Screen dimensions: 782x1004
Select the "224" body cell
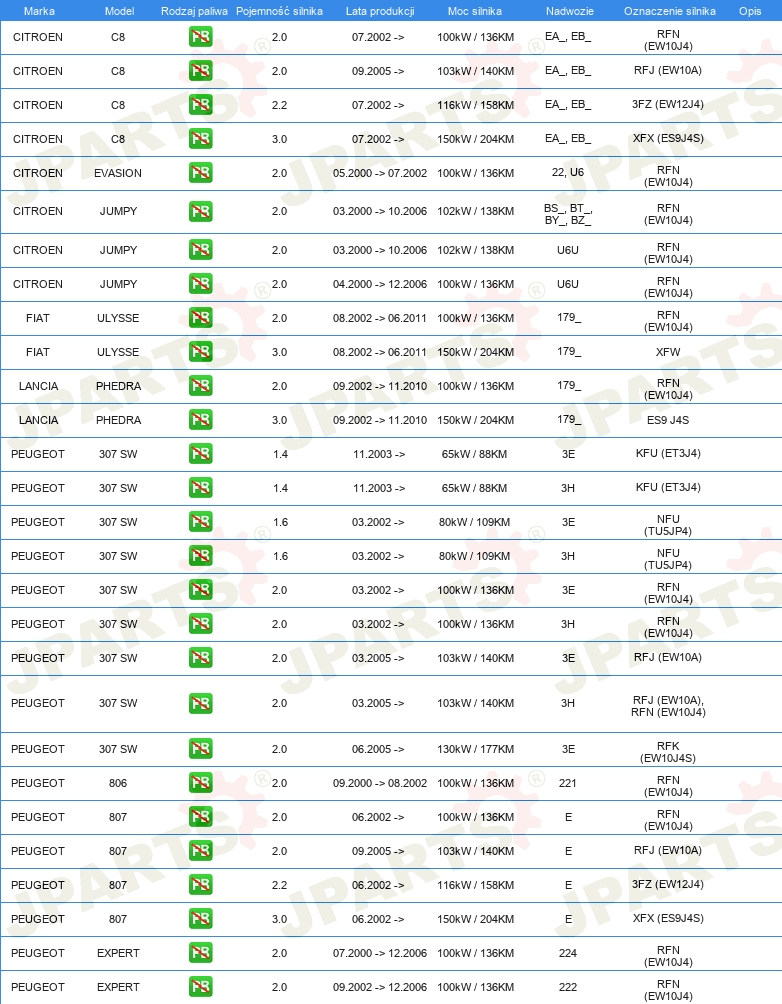567,952
